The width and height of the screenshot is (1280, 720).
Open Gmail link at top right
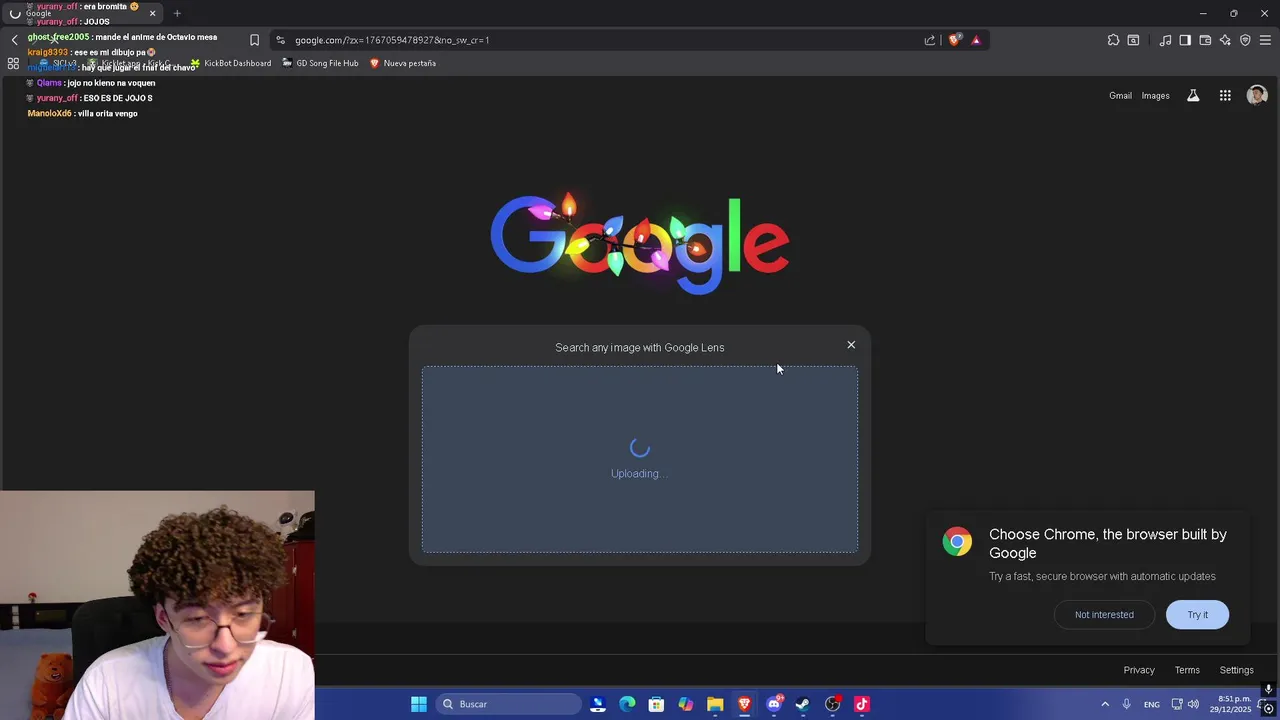click(x=1120, y=96)
